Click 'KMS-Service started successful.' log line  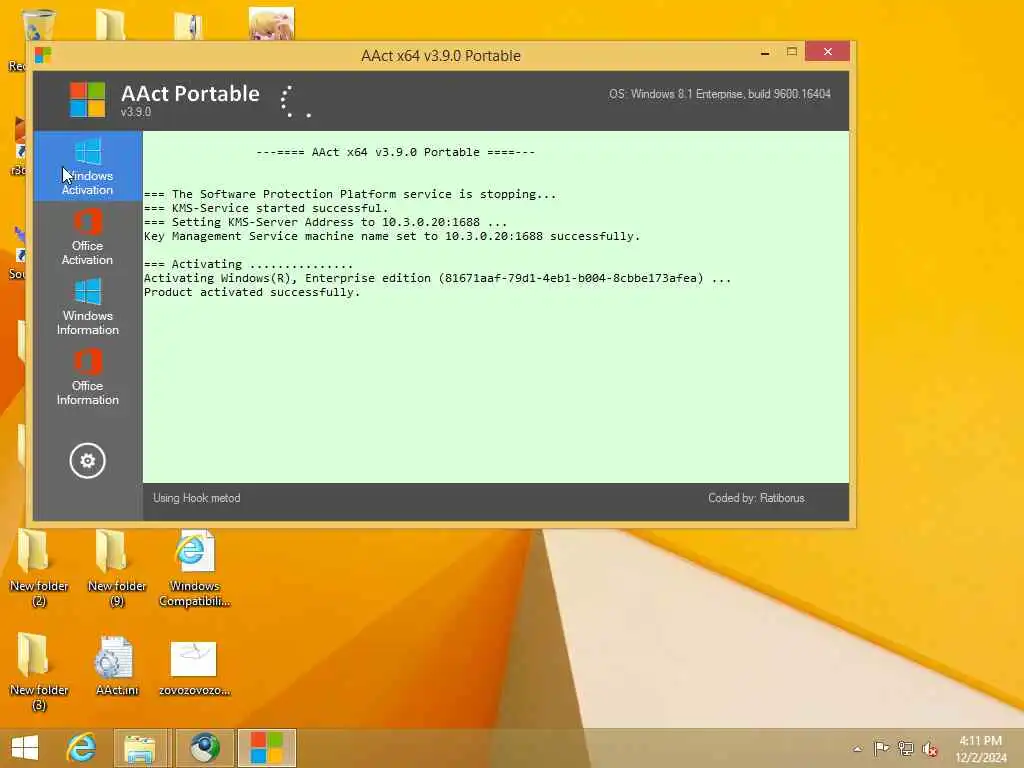coord(266,208)
